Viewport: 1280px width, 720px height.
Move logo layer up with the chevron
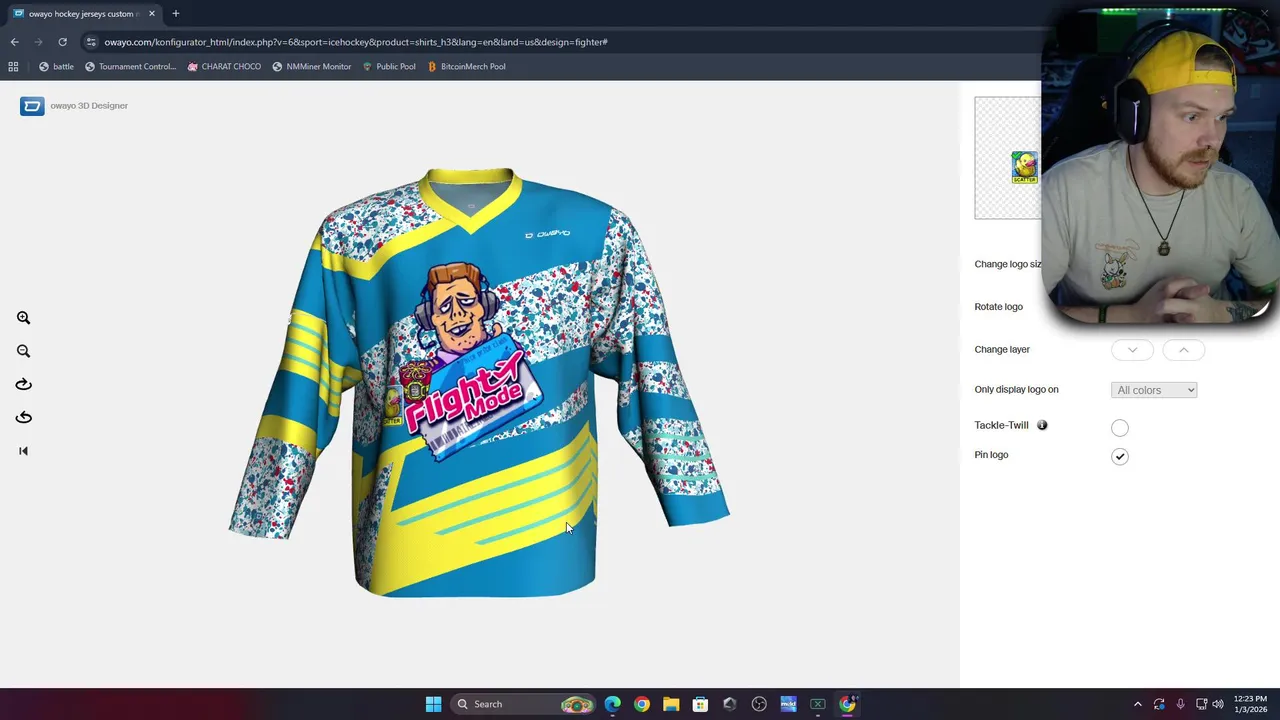coord(1183,350)
